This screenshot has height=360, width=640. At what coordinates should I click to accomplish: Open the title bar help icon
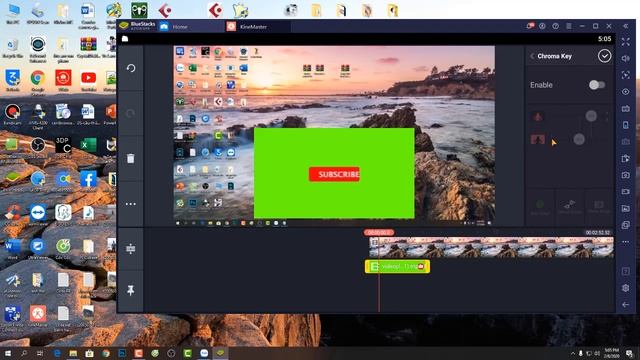point(556,26)
